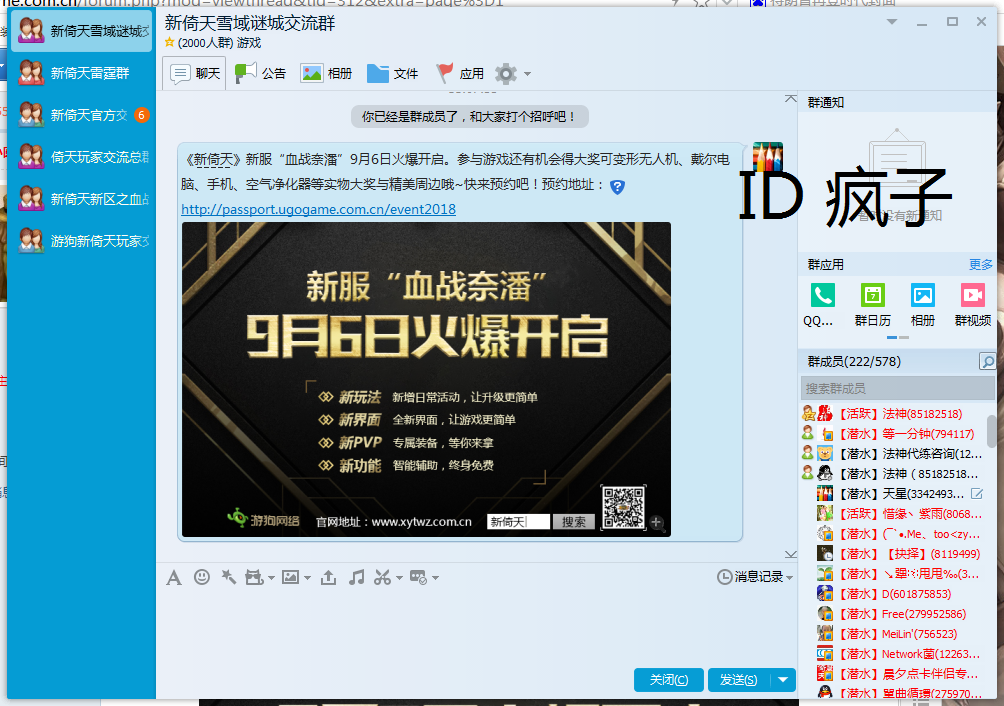Open the 群日历 calendar app

point(872,305)
